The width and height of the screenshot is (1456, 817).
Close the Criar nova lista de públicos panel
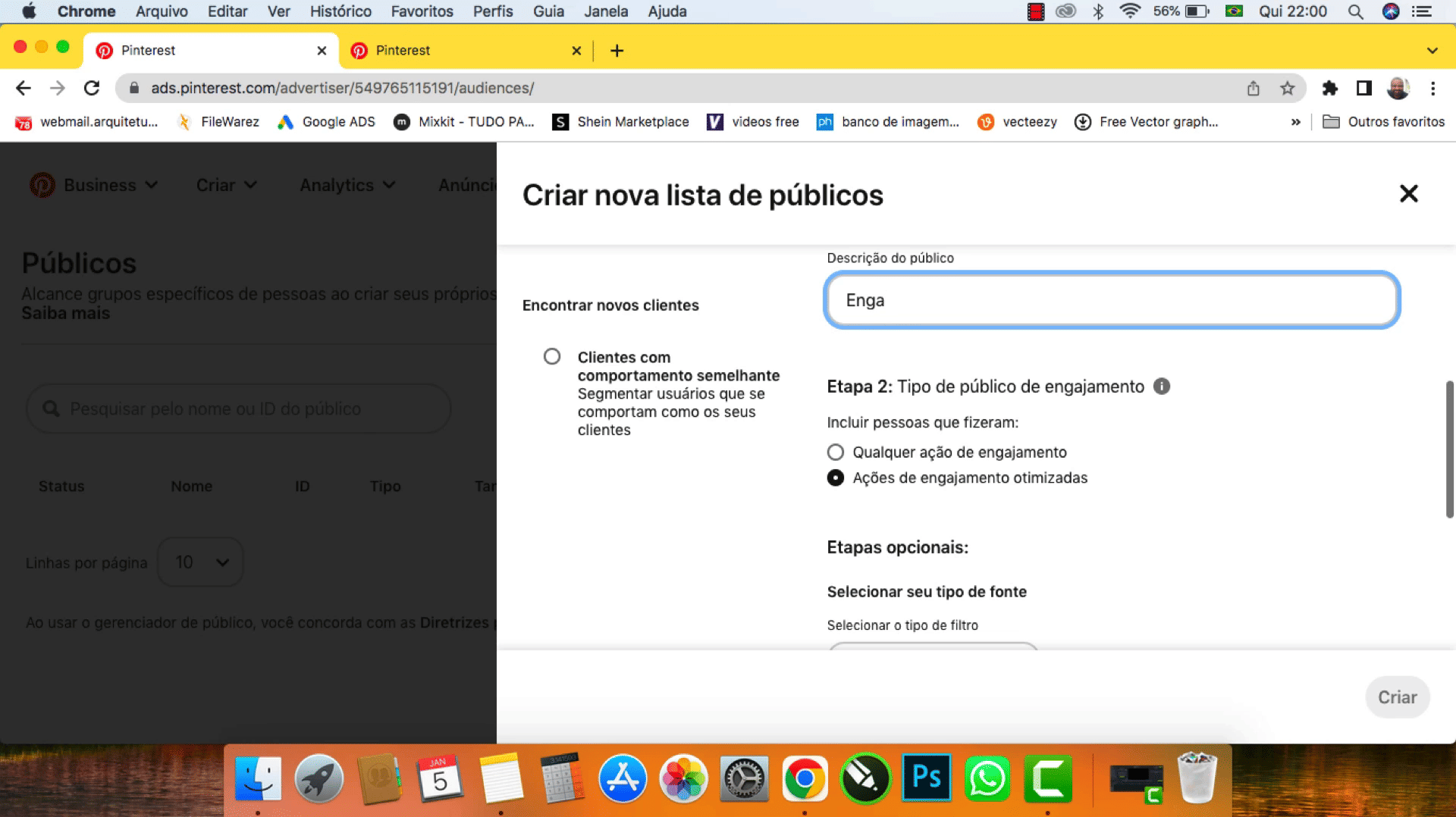point(1408,194)
